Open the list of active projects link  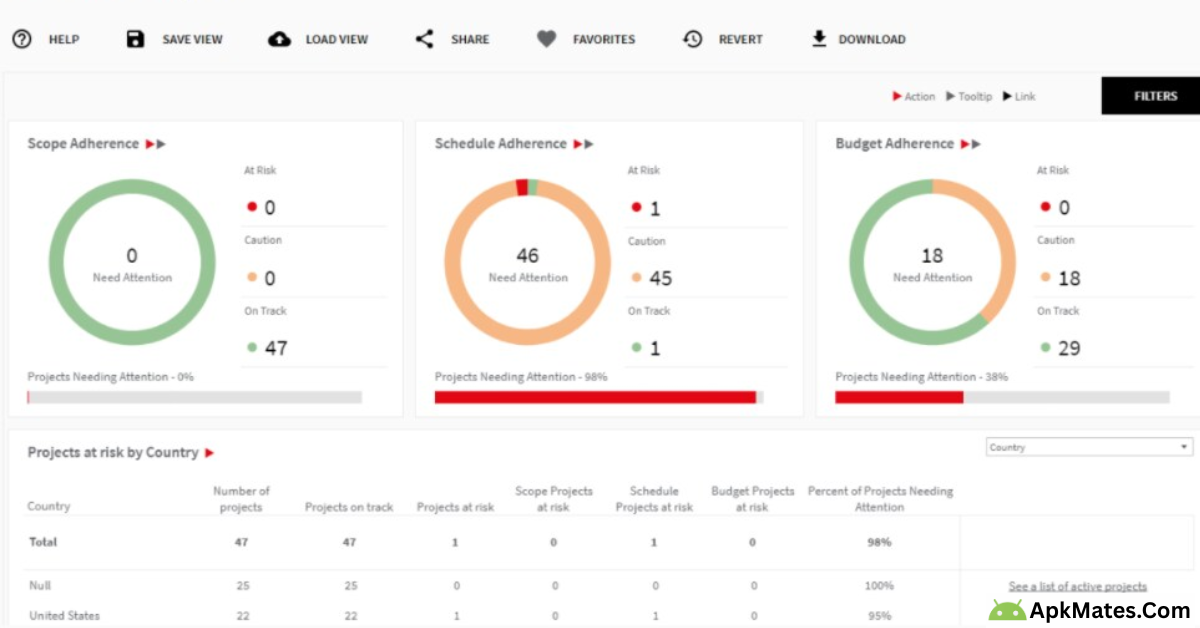click(x=1077, y=587)
